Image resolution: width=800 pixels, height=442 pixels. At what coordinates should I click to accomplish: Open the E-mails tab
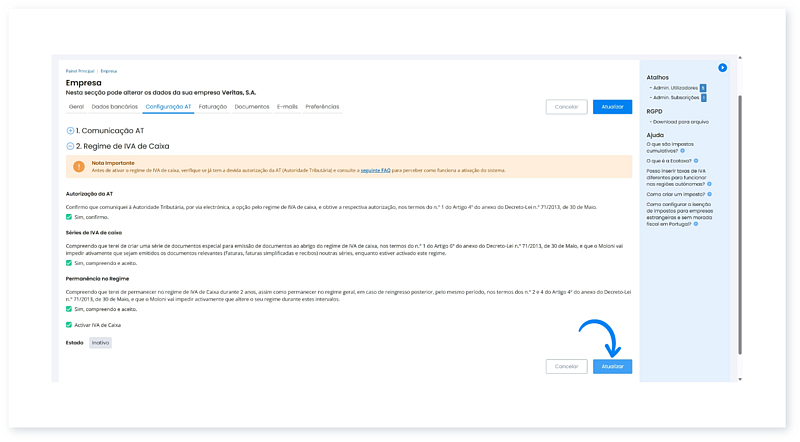pyautogui.click(x=287, y=107)
